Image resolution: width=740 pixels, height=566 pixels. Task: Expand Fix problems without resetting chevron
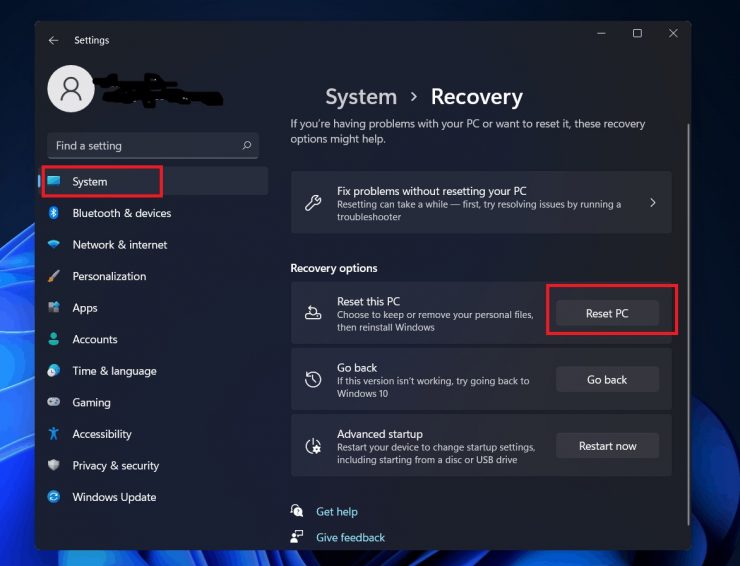pos(652,203)
